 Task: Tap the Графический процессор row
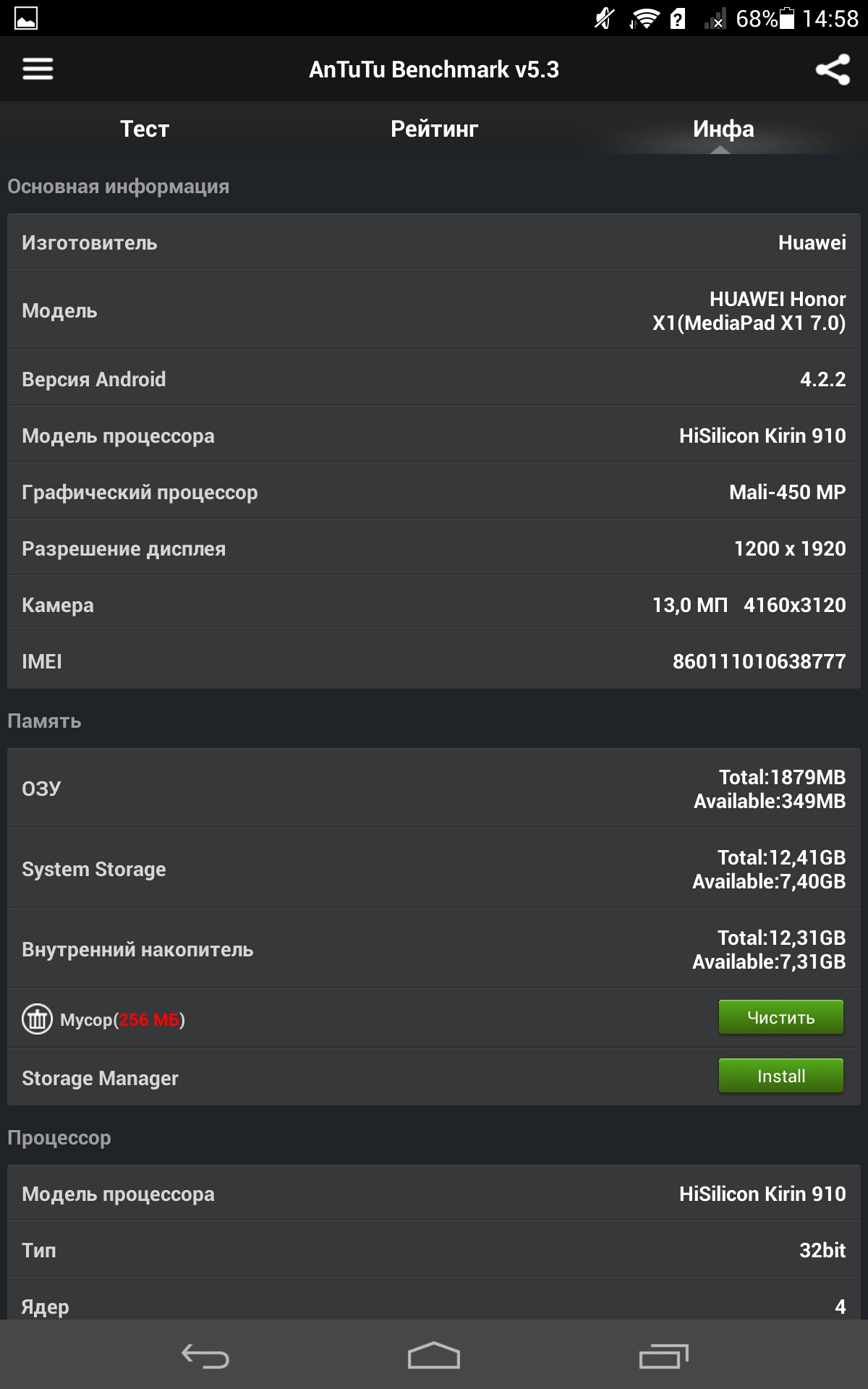click(434, 492)
